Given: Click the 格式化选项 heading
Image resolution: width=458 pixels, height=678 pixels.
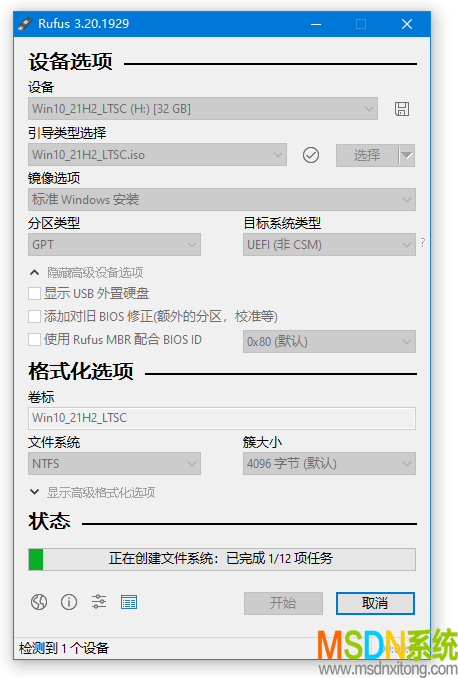Looking at the screenshot, I should (81, 371).
